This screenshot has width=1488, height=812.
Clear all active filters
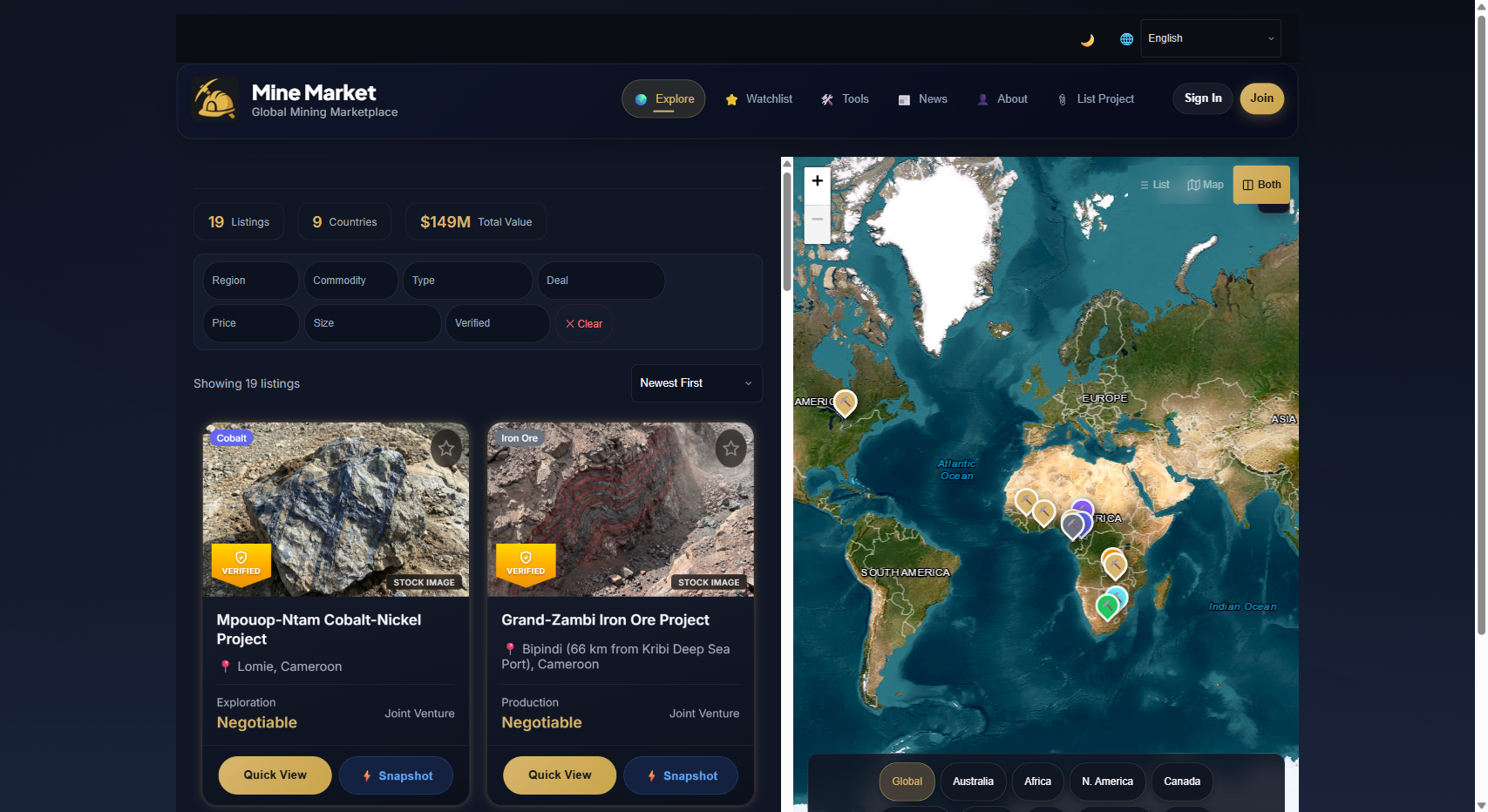[x=583, y=323]
